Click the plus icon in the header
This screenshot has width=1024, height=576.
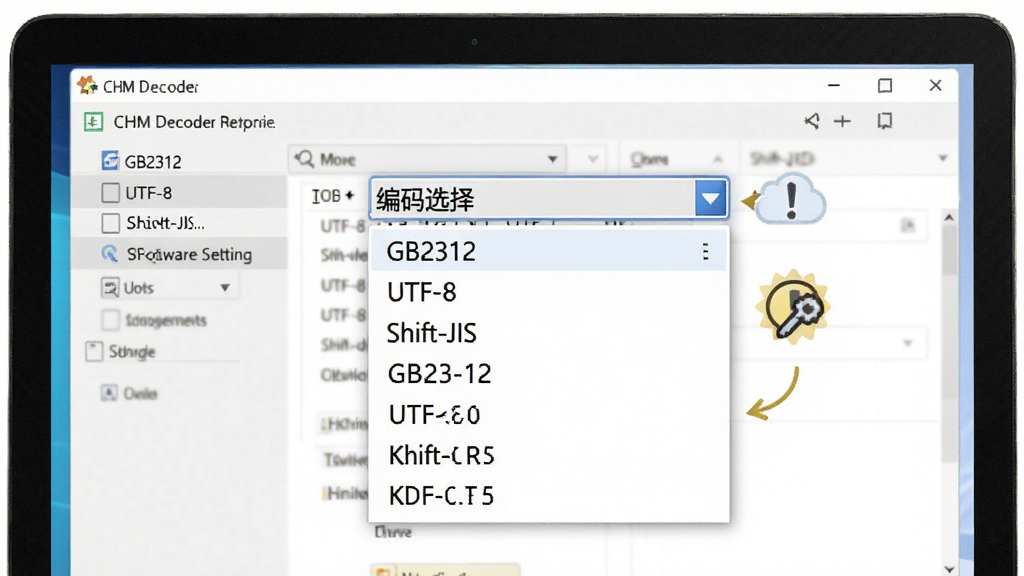coord(842,121)
